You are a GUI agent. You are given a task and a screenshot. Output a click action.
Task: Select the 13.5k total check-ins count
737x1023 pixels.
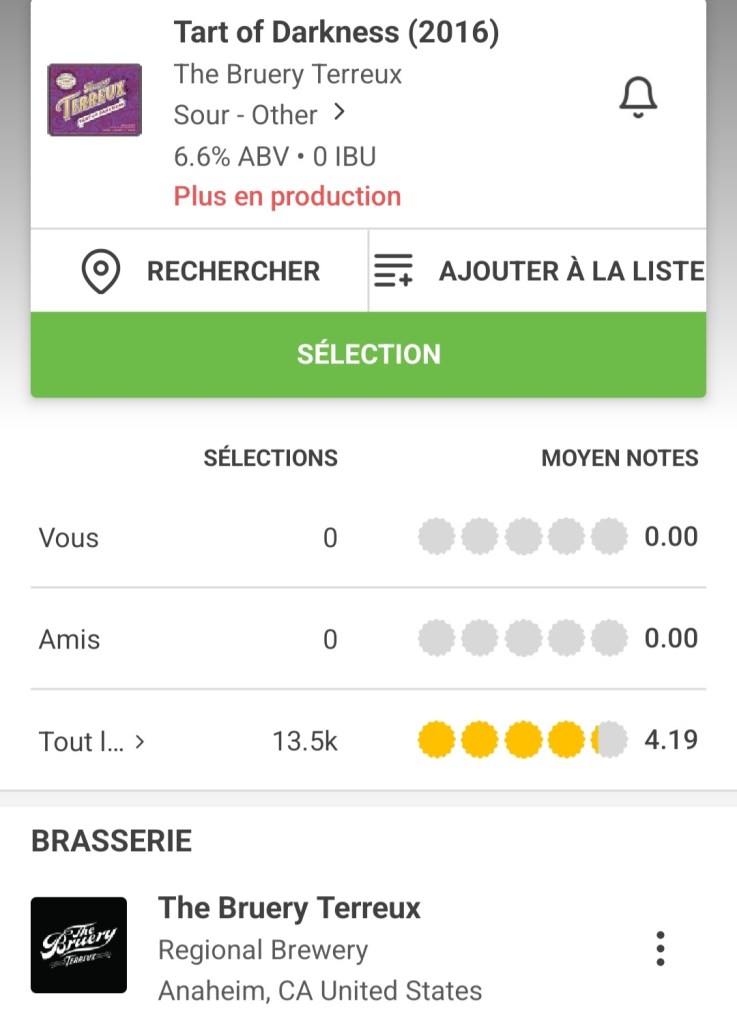[x=304, y=741]
